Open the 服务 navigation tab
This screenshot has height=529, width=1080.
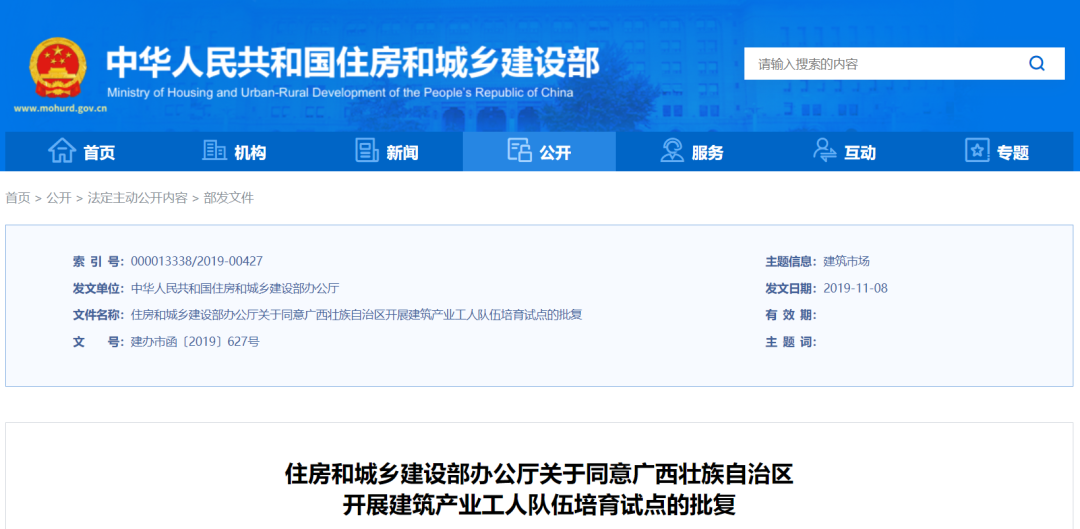(x=692, y=152)
